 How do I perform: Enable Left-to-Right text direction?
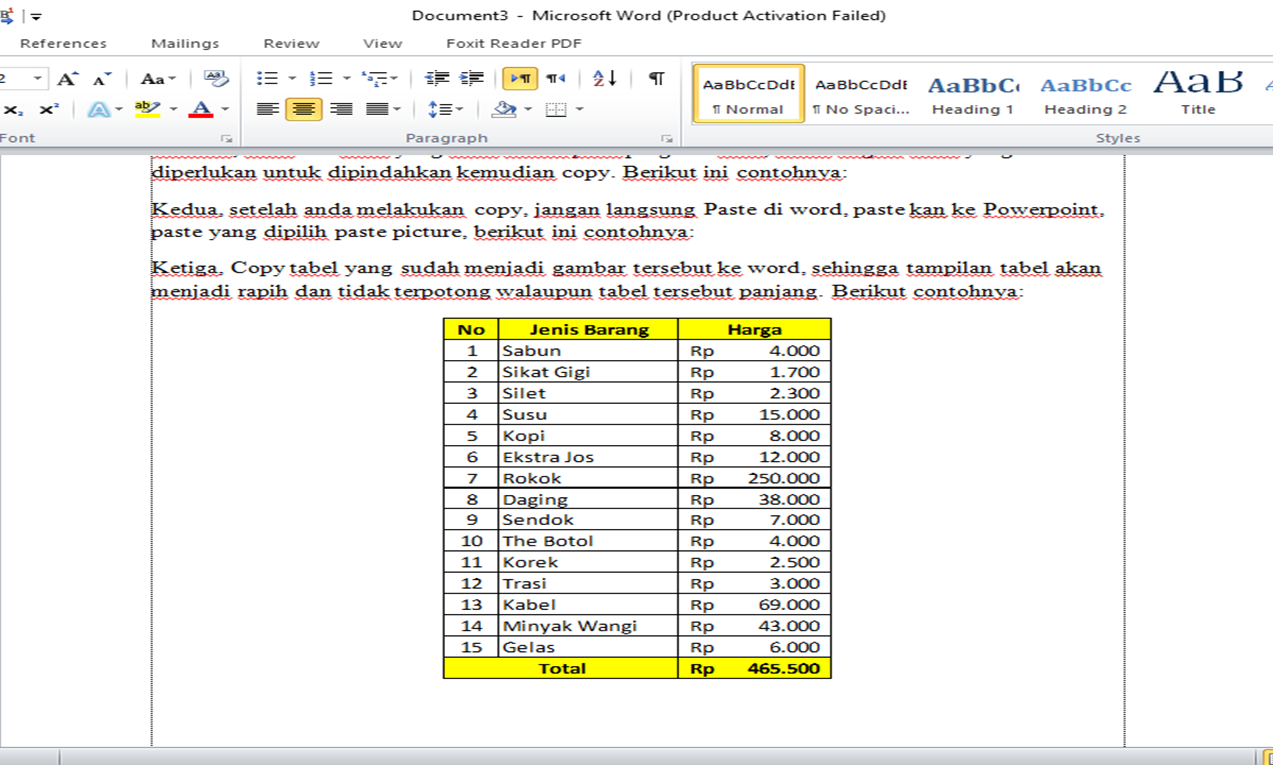click(520, 78)
